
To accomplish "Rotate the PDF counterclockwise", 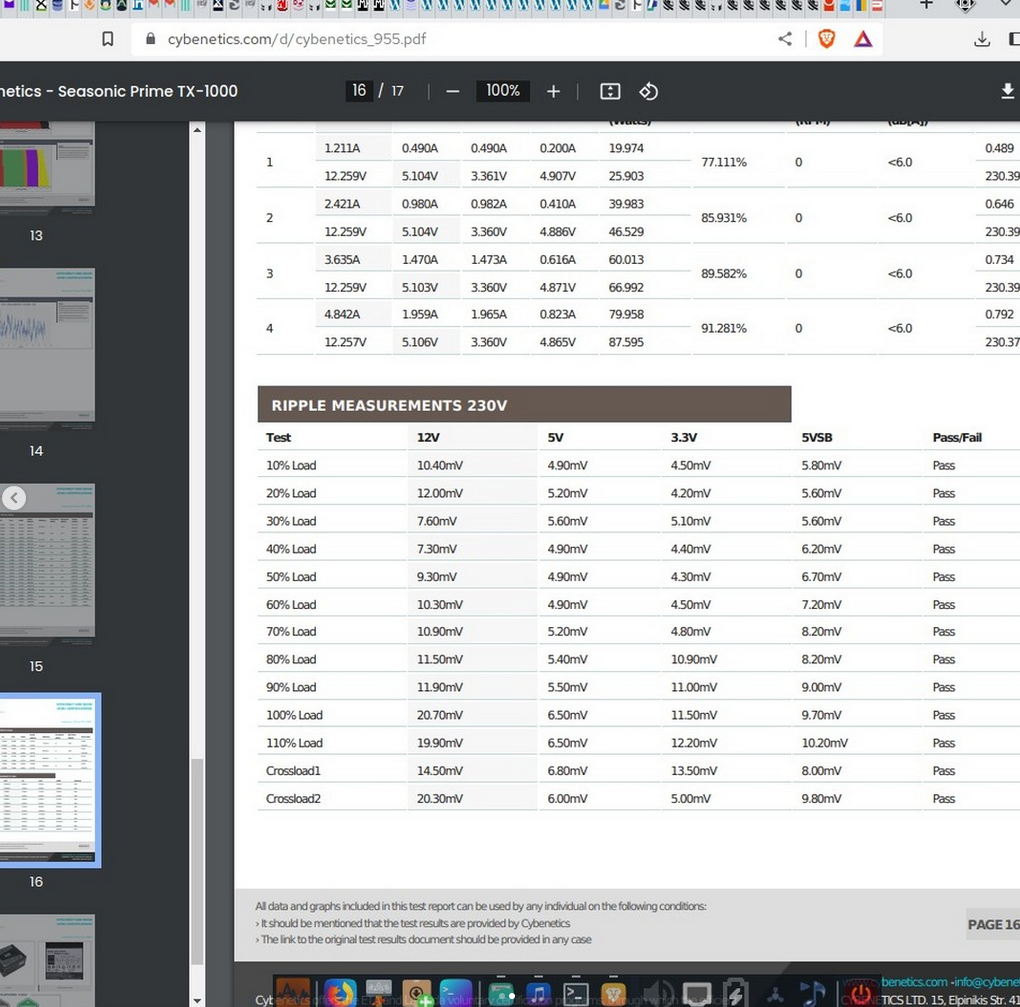I will 648,91.
